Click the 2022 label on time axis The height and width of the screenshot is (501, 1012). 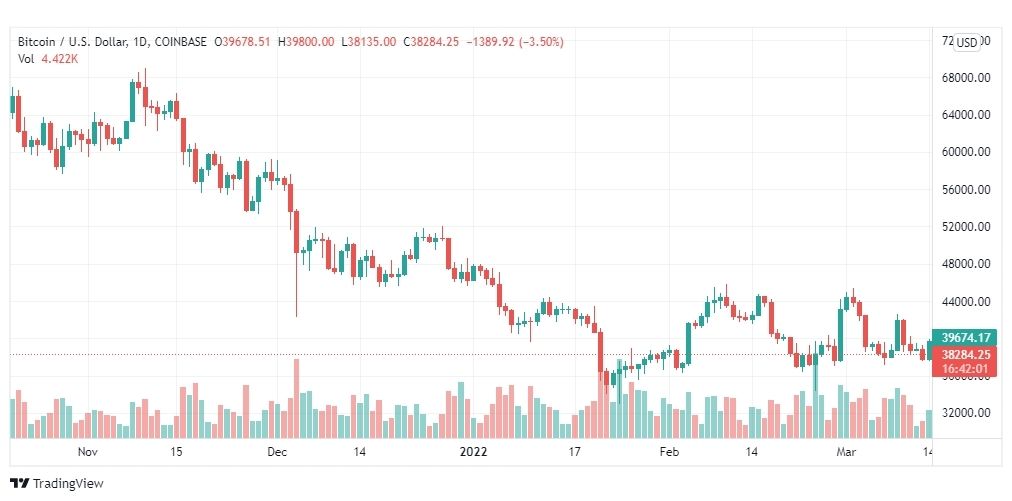pos(473,452)
